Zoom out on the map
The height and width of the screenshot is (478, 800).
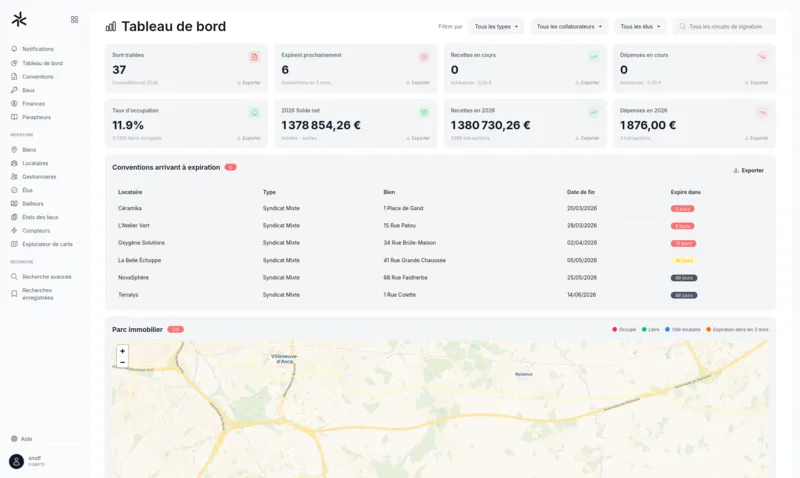pyautogui.click(x=122, y=362)
